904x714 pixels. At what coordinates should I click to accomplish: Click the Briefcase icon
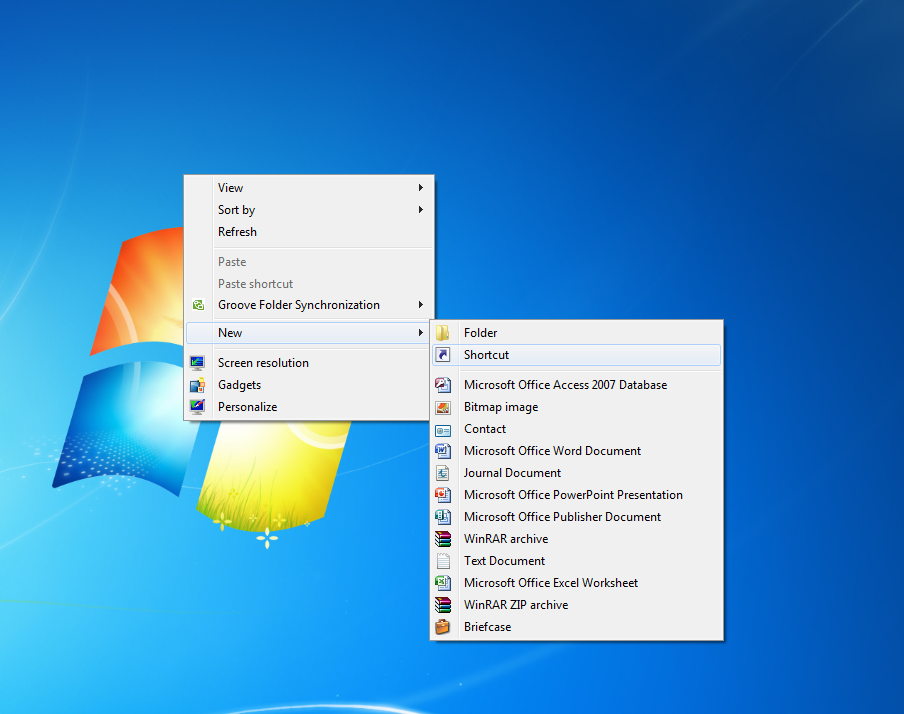coord(443,626)
